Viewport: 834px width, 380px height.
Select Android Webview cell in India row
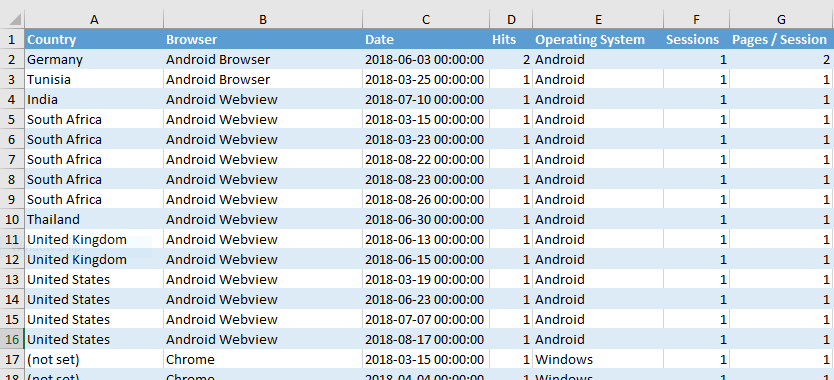(x=263, y=100)
